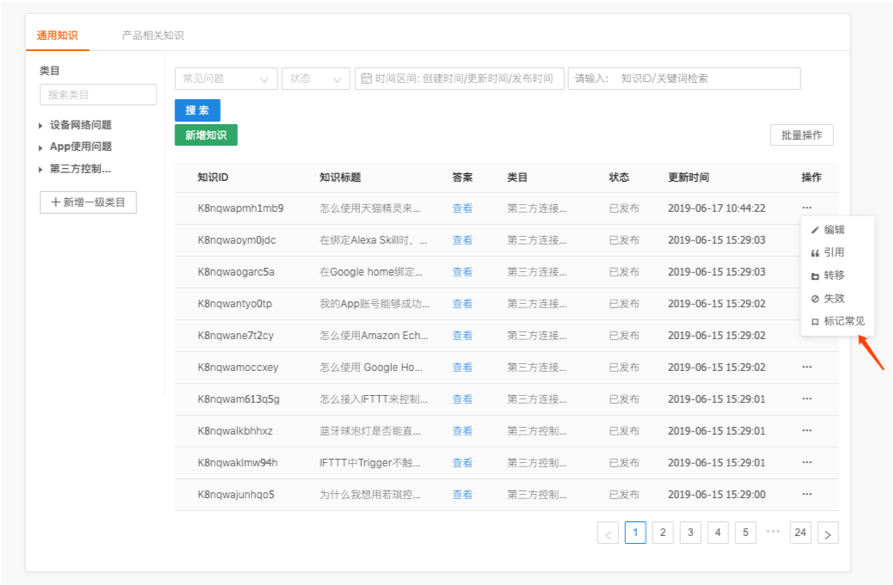Screen dimensions: 893x585
Task: Click the green 新增知识 button
Action: tap(206, 135)
